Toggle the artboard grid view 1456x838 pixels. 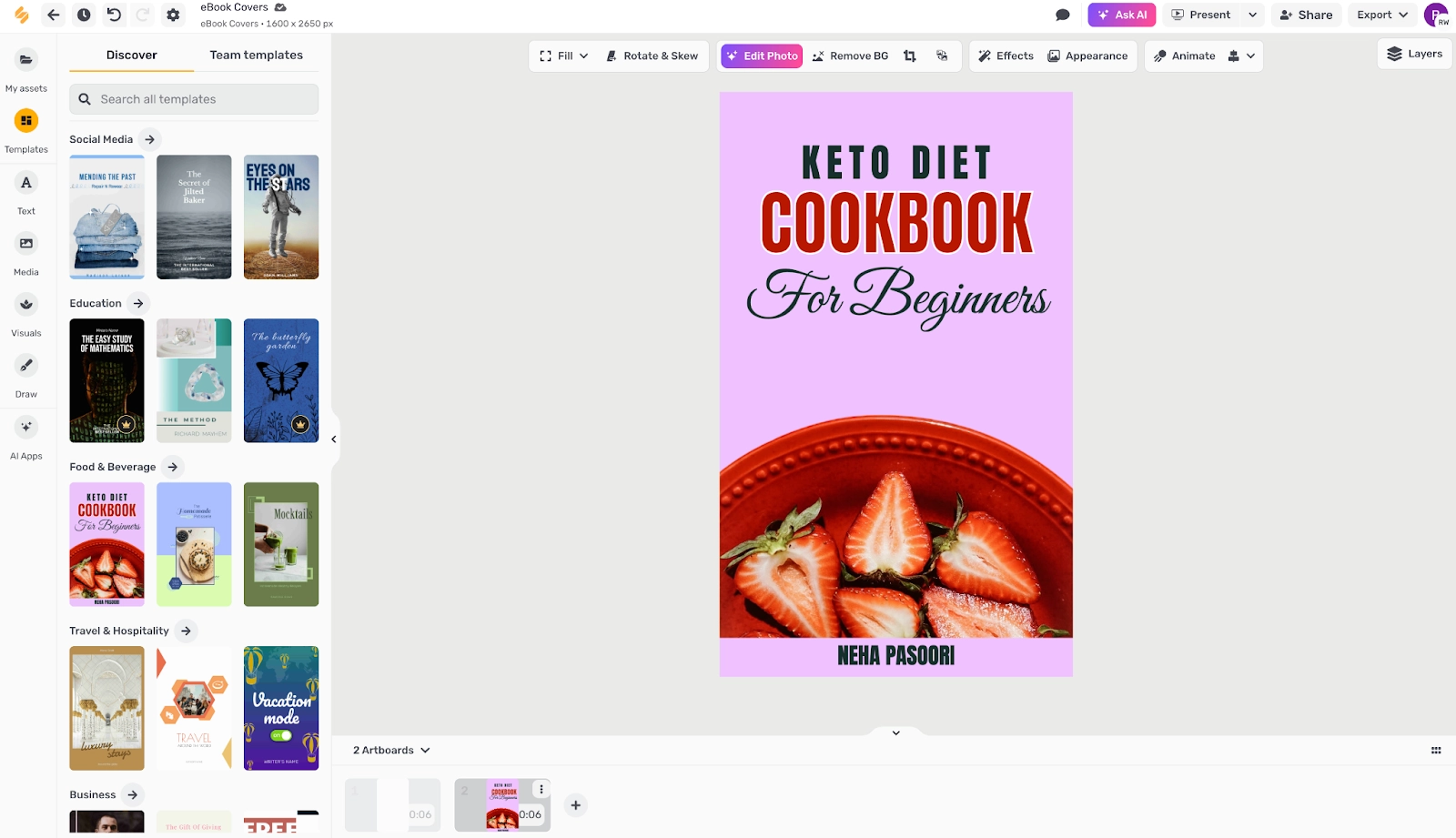tap(1436, 751)
